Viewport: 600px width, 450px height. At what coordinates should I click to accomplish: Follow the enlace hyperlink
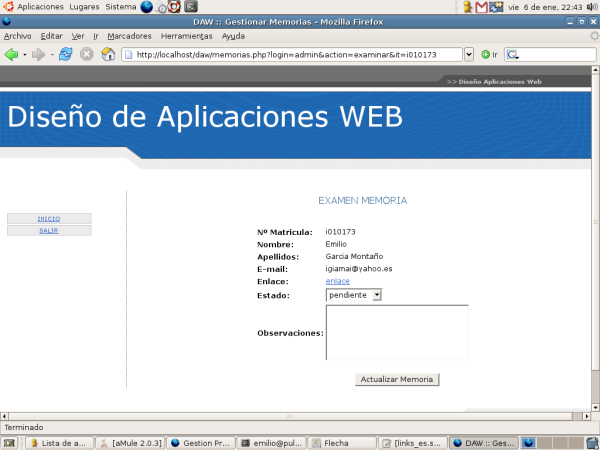pyautogui.click(x=338, y=282)
